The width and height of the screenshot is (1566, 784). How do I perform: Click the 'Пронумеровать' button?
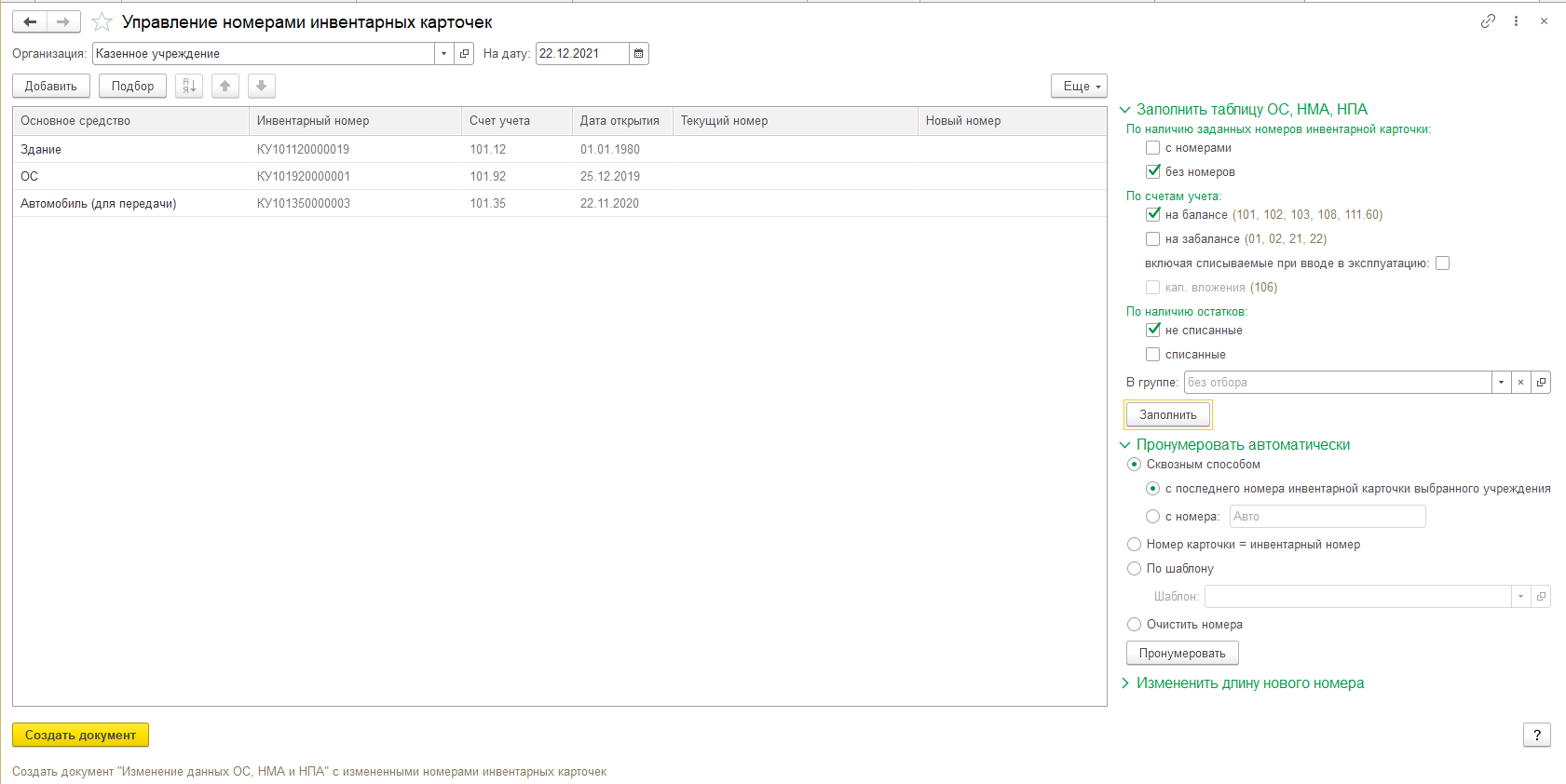tap(1182, 654)
